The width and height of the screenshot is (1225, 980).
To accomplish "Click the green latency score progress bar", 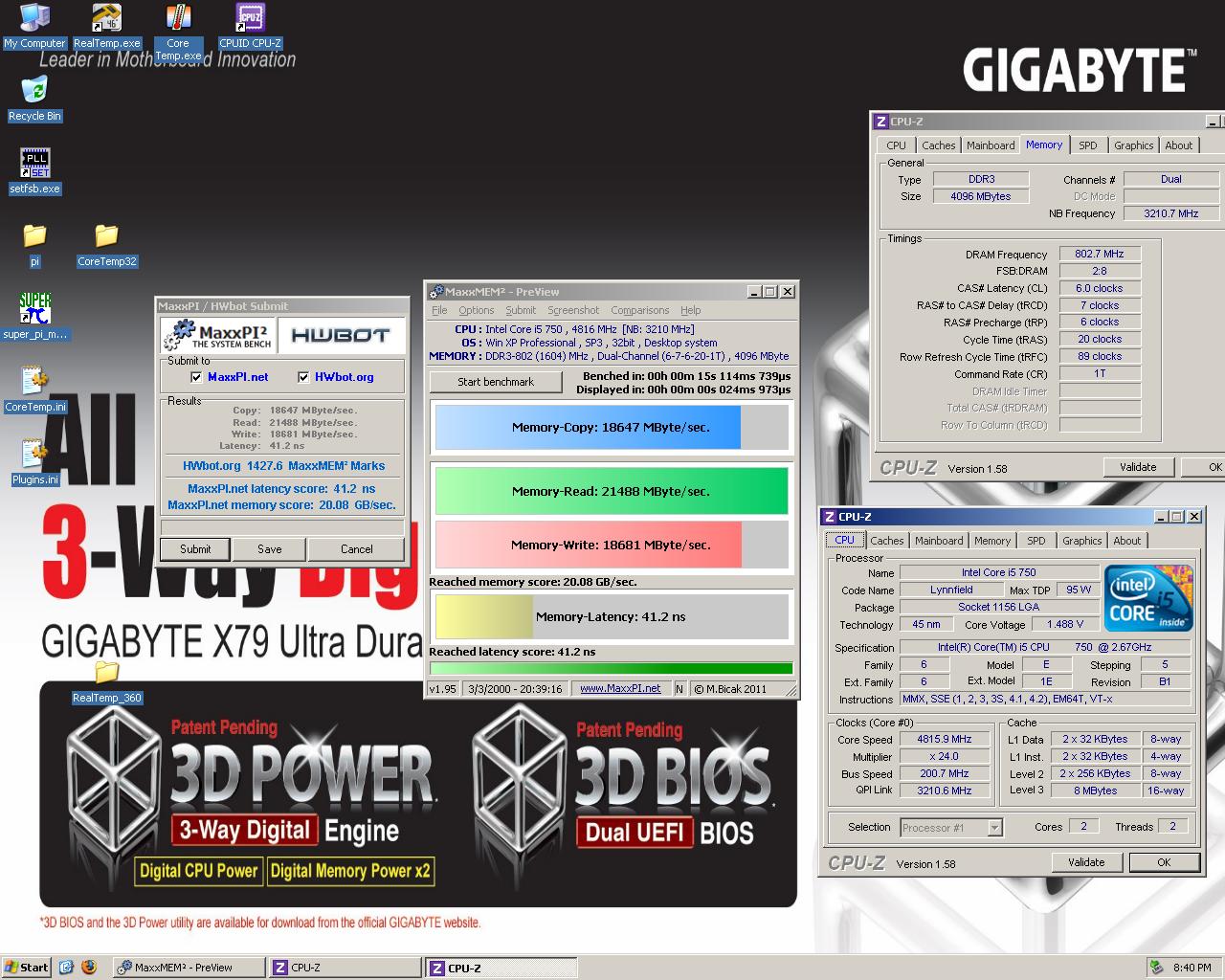I will click(x=611, y=668).
